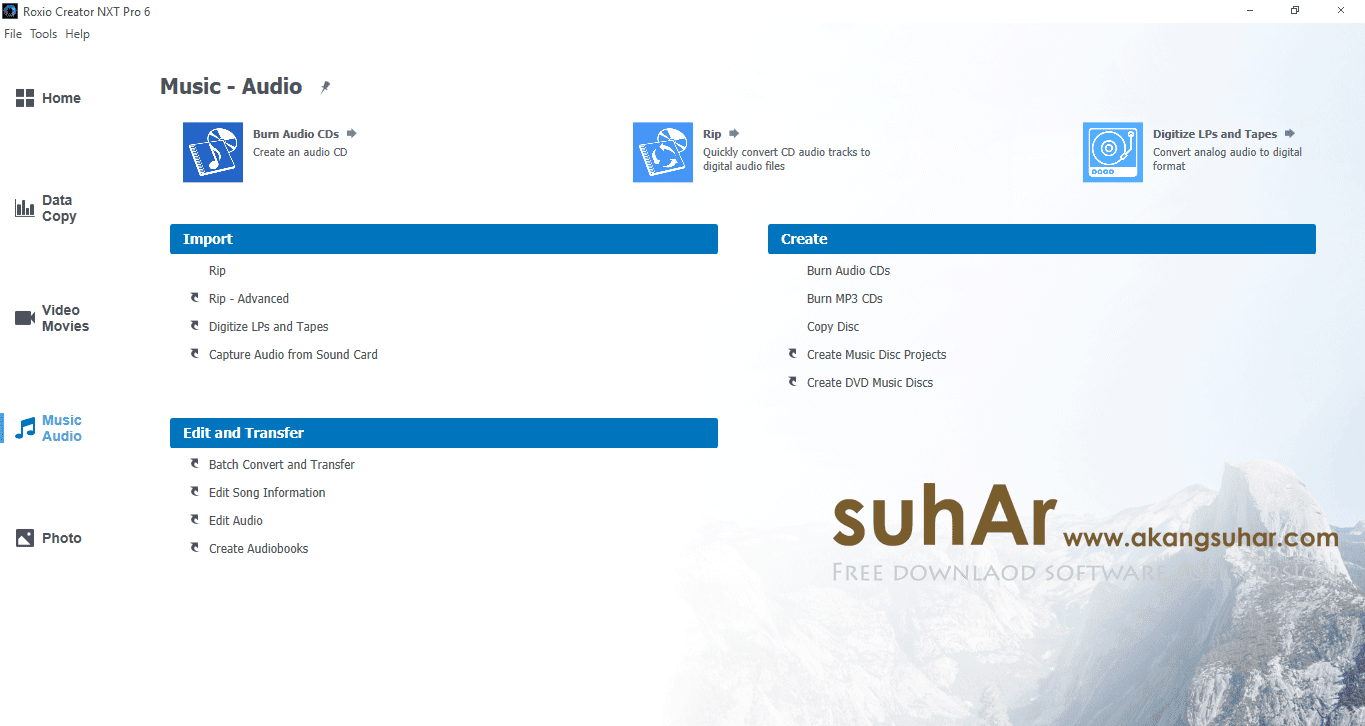Open Digitize LPs and Tapes under Import
The width and height of the screenshot is (1365, 726).
click(x=268, y=327)
